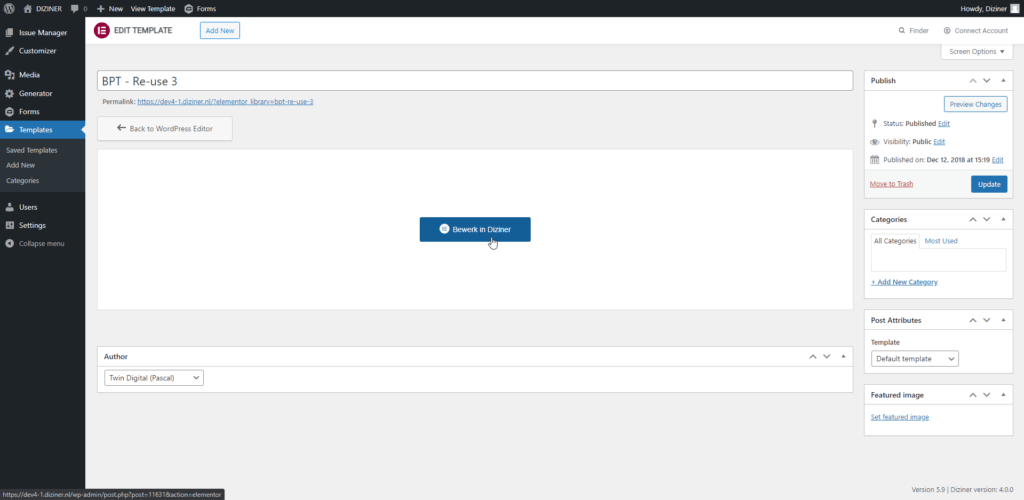
Task: Expand the Screen Options dropdown
Action: tap(975, 51)
